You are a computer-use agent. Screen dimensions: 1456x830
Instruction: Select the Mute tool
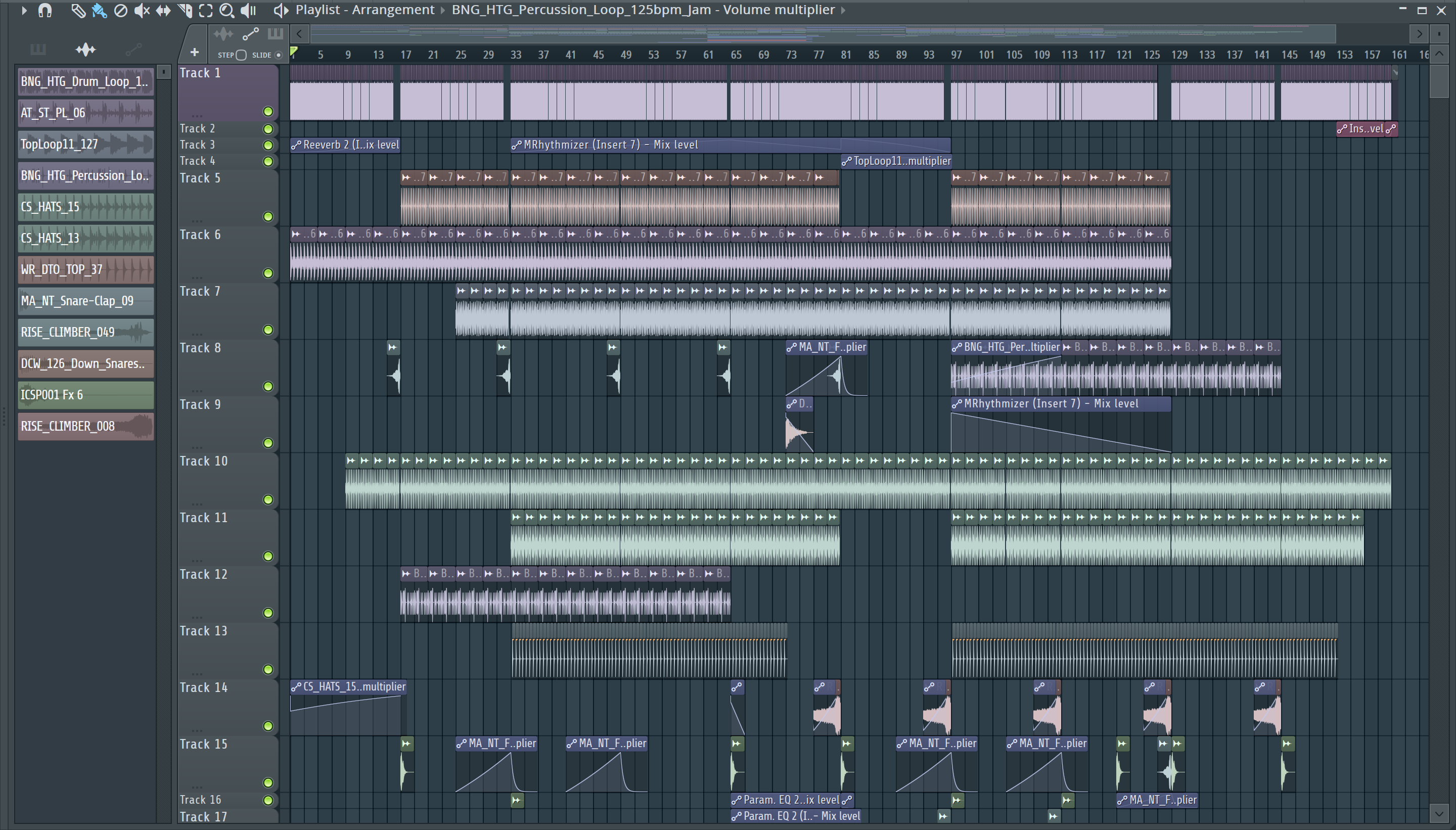142,10
